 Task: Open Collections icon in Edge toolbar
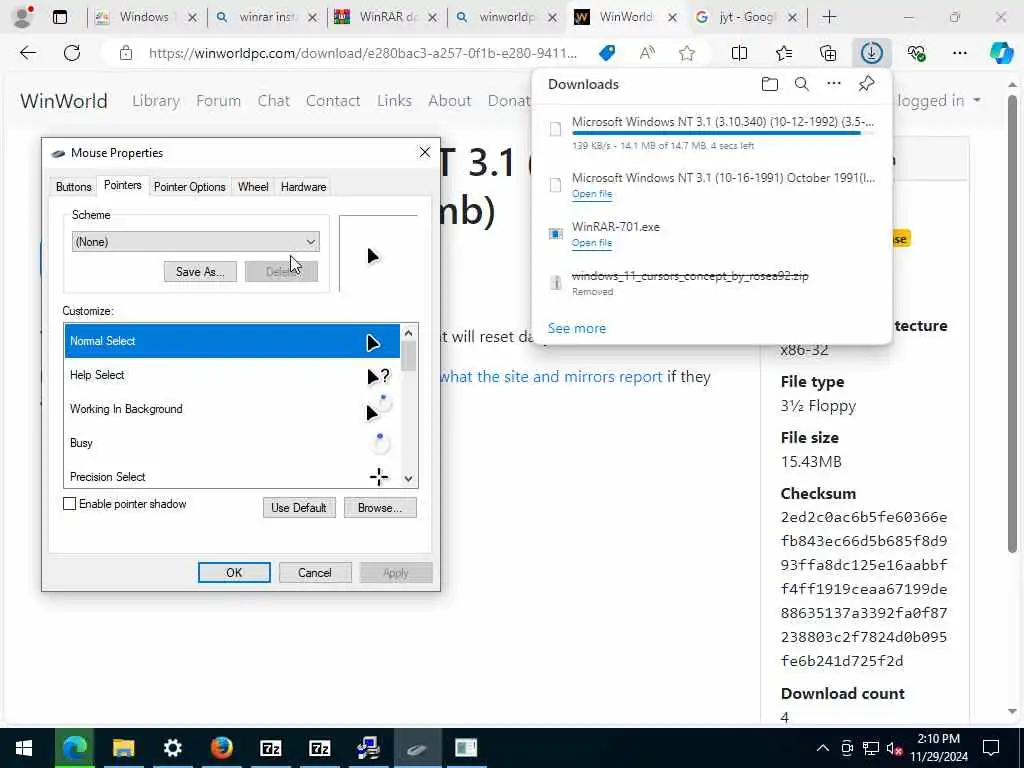click(x=827, y=53)
